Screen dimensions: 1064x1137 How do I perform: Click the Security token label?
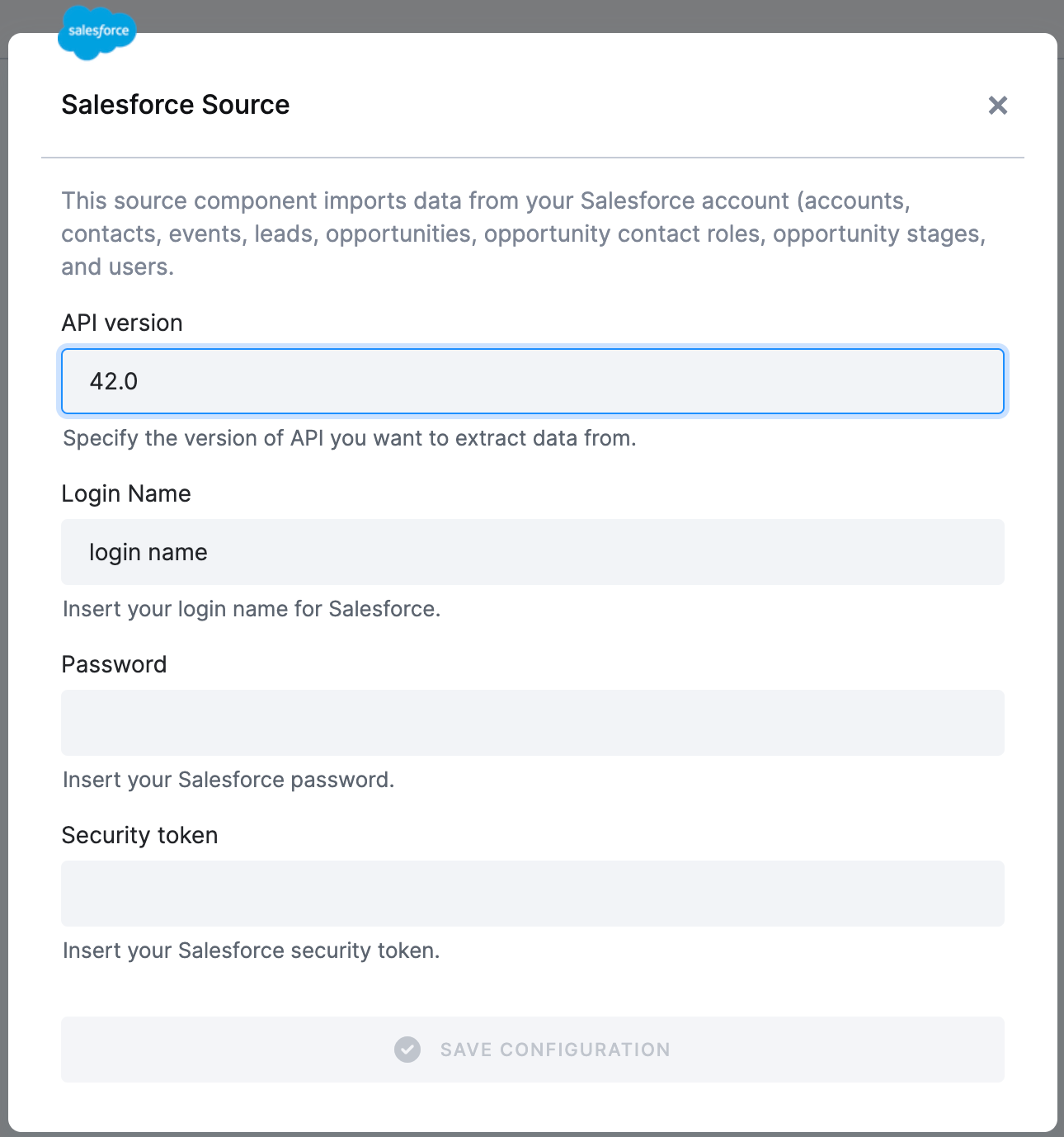[x=139, y=835]
